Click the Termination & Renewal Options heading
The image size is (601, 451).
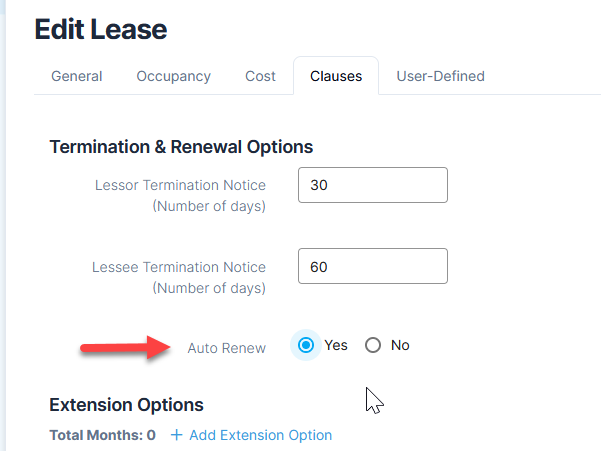tap(181, 147)
